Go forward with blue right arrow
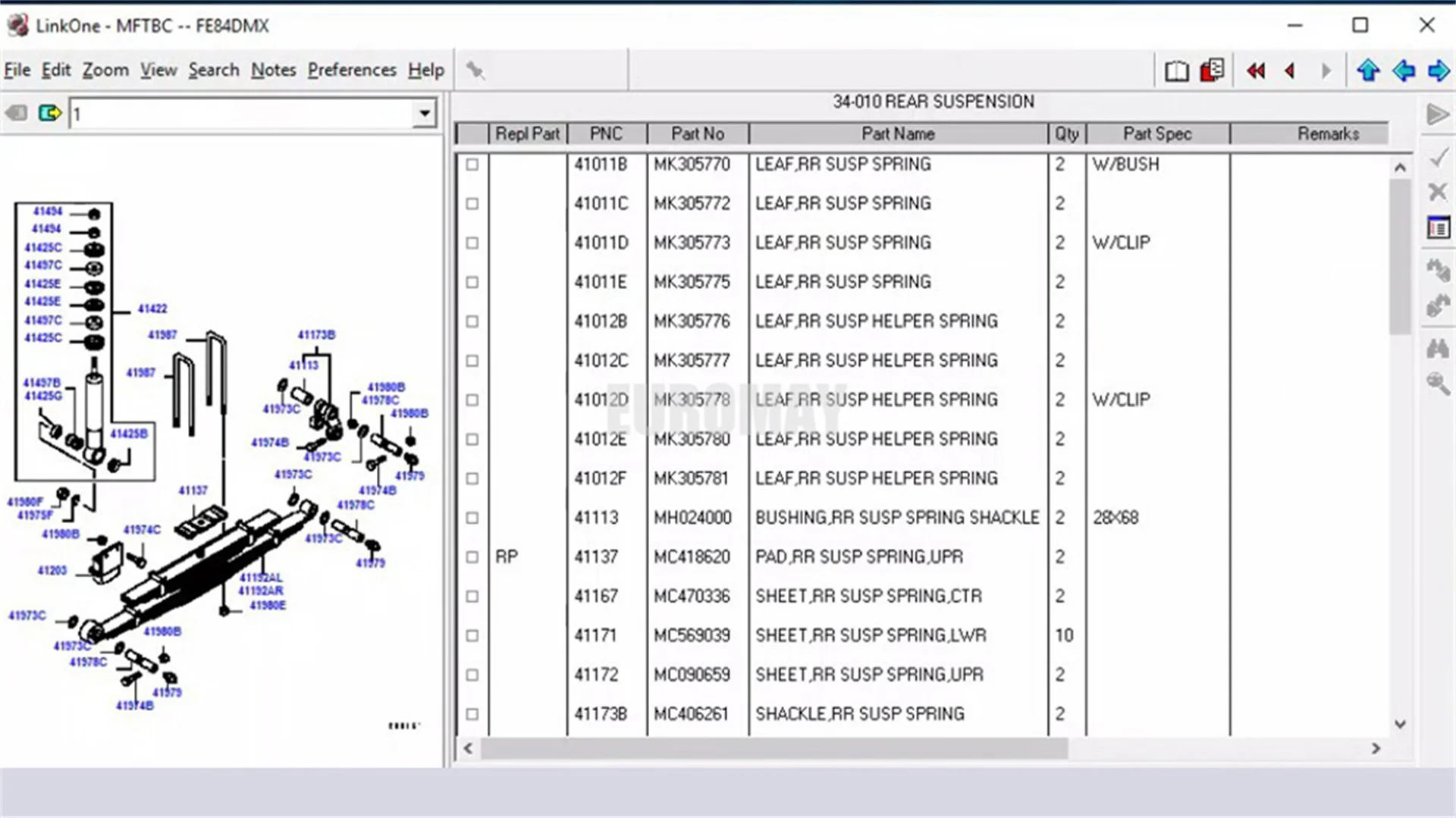Image resolution: width=1456 pixels, height=818 pixels. (x=1439, y=71)
